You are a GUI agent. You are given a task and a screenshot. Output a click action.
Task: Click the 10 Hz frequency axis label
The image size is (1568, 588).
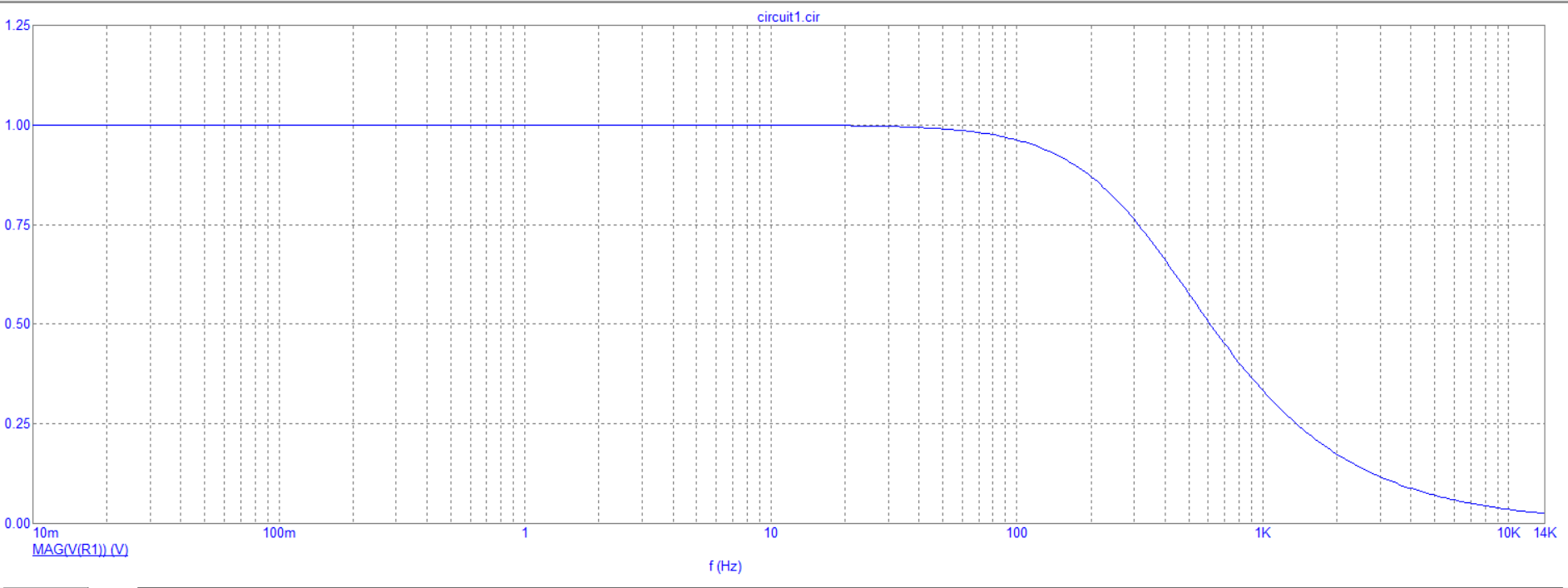(x=770, y=533)
